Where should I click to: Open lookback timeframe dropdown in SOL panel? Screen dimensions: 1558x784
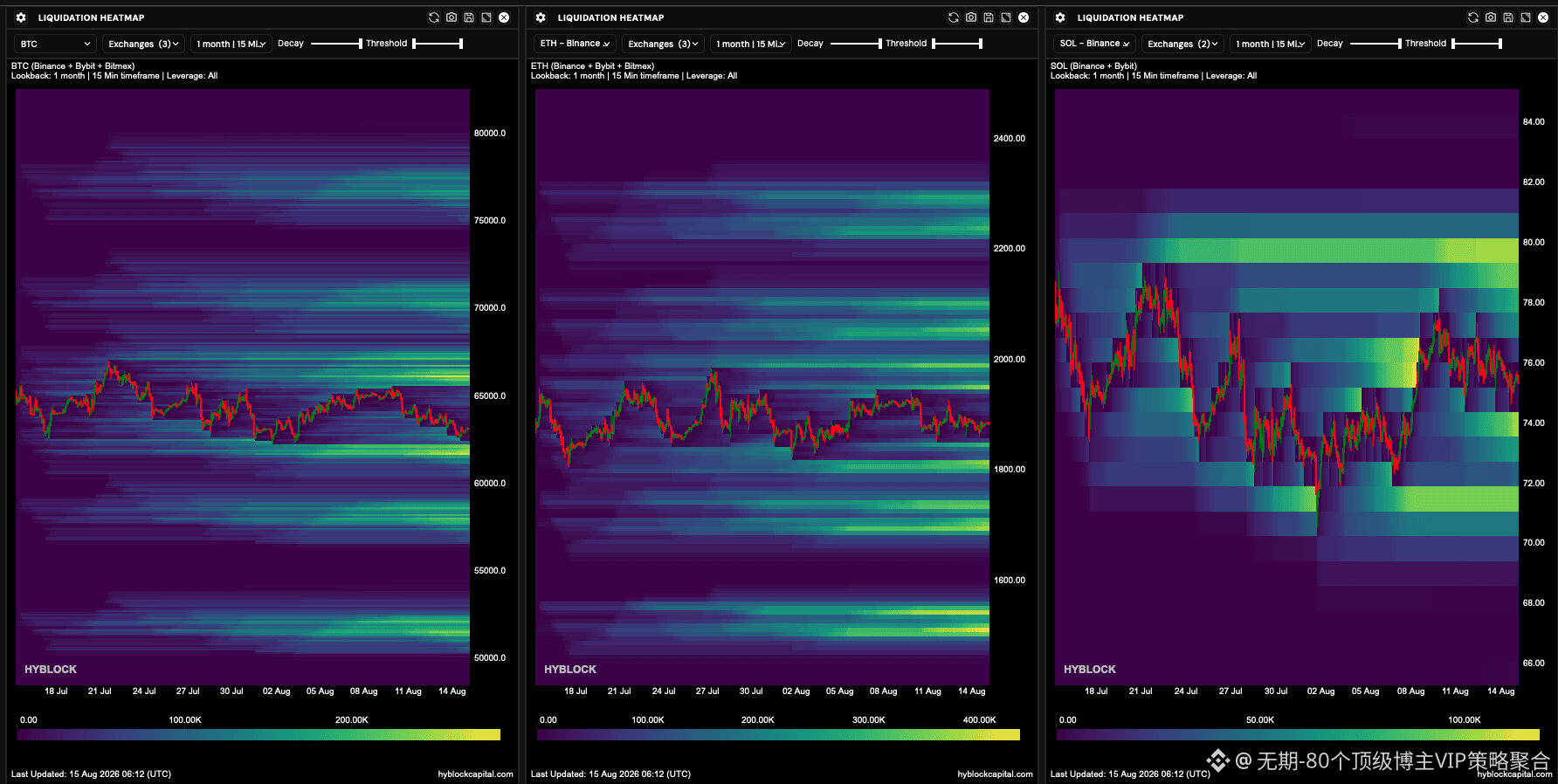1270,44
